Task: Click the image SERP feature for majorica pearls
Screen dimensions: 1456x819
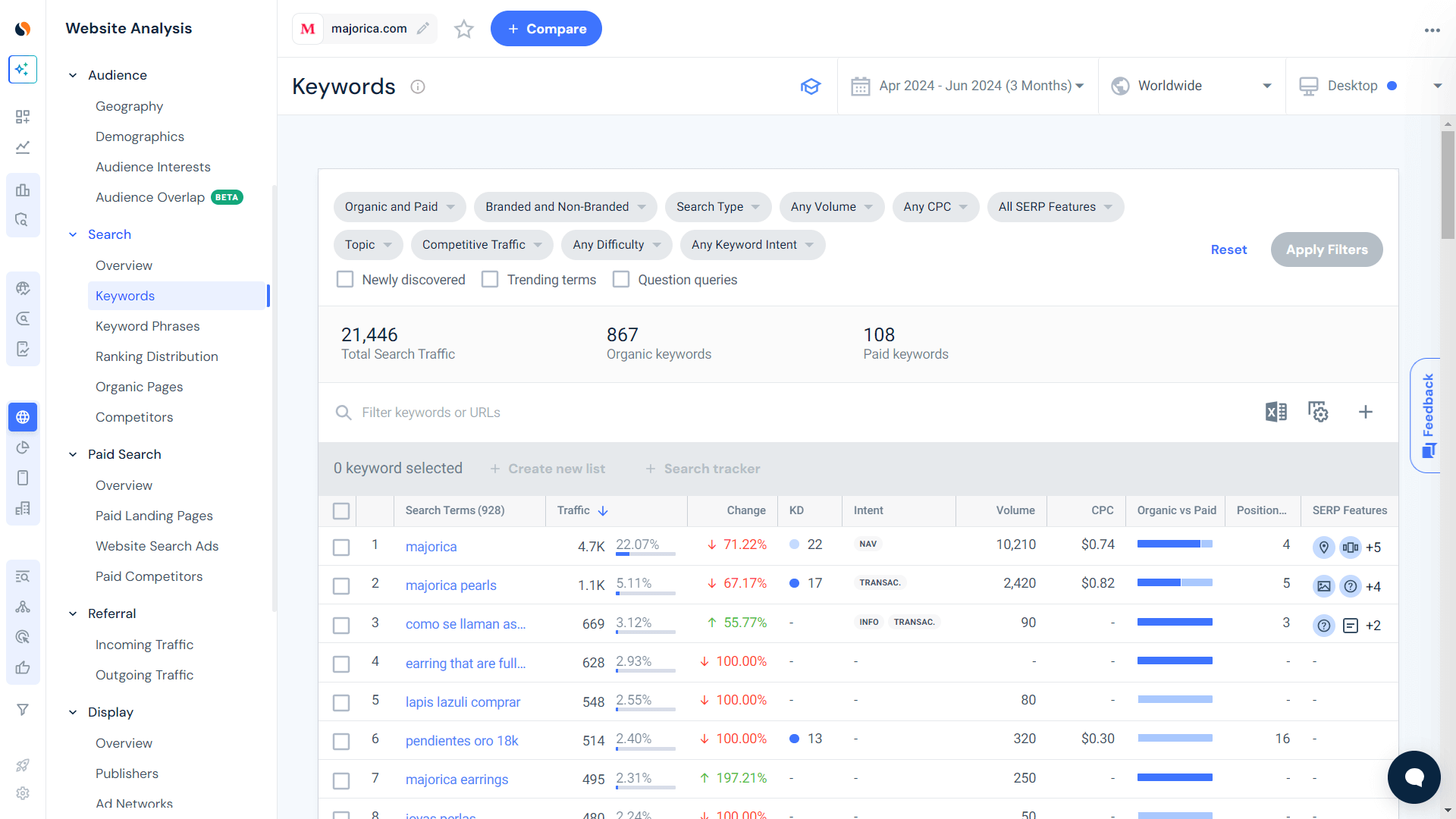Action: tap(1324, 586)
